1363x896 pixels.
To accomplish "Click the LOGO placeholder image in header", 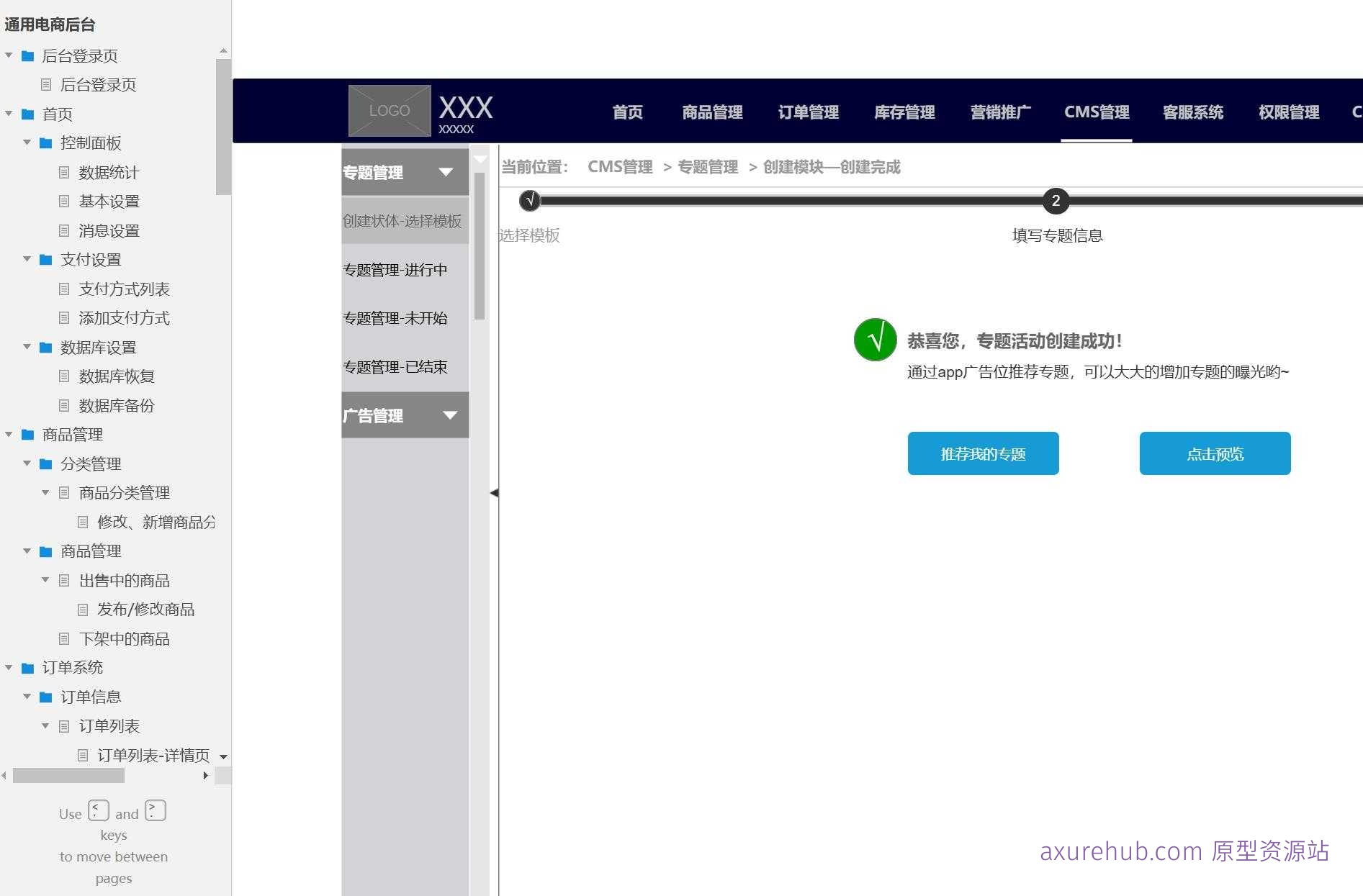I will (x=388, y=110).
